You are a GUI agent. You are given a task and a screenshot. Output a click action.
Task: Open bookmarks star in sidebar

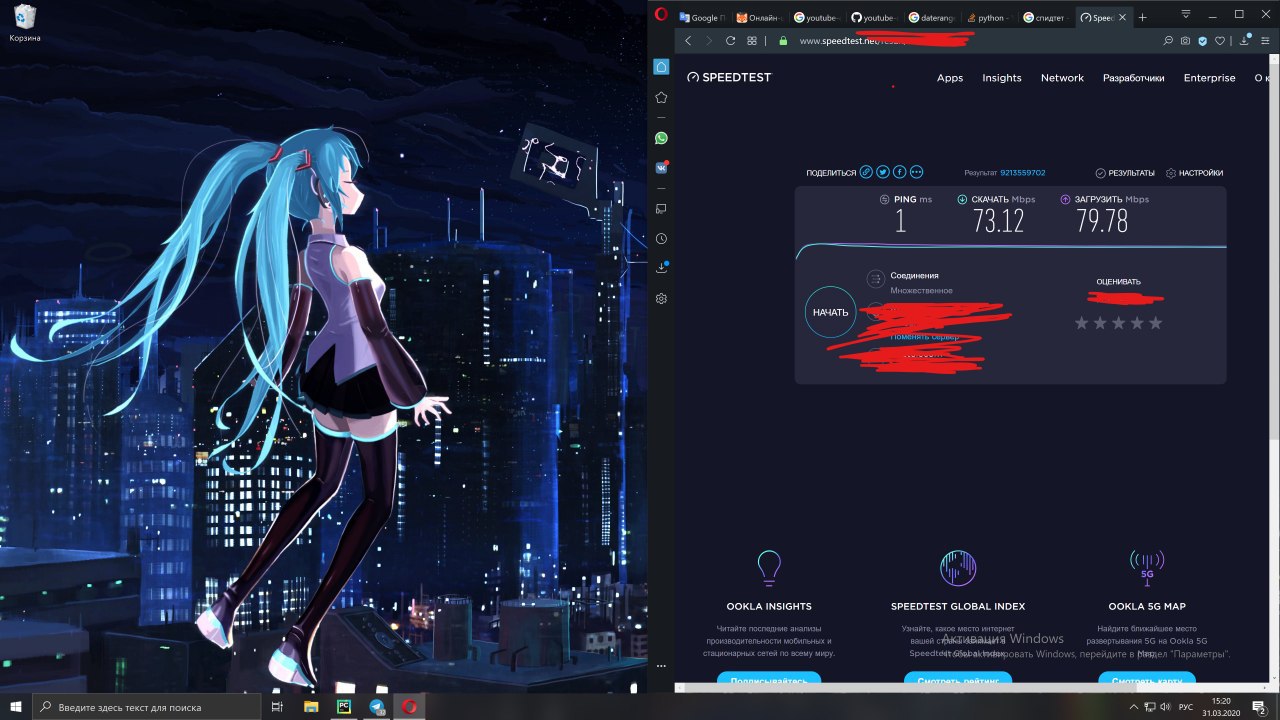tap(661, 98)
